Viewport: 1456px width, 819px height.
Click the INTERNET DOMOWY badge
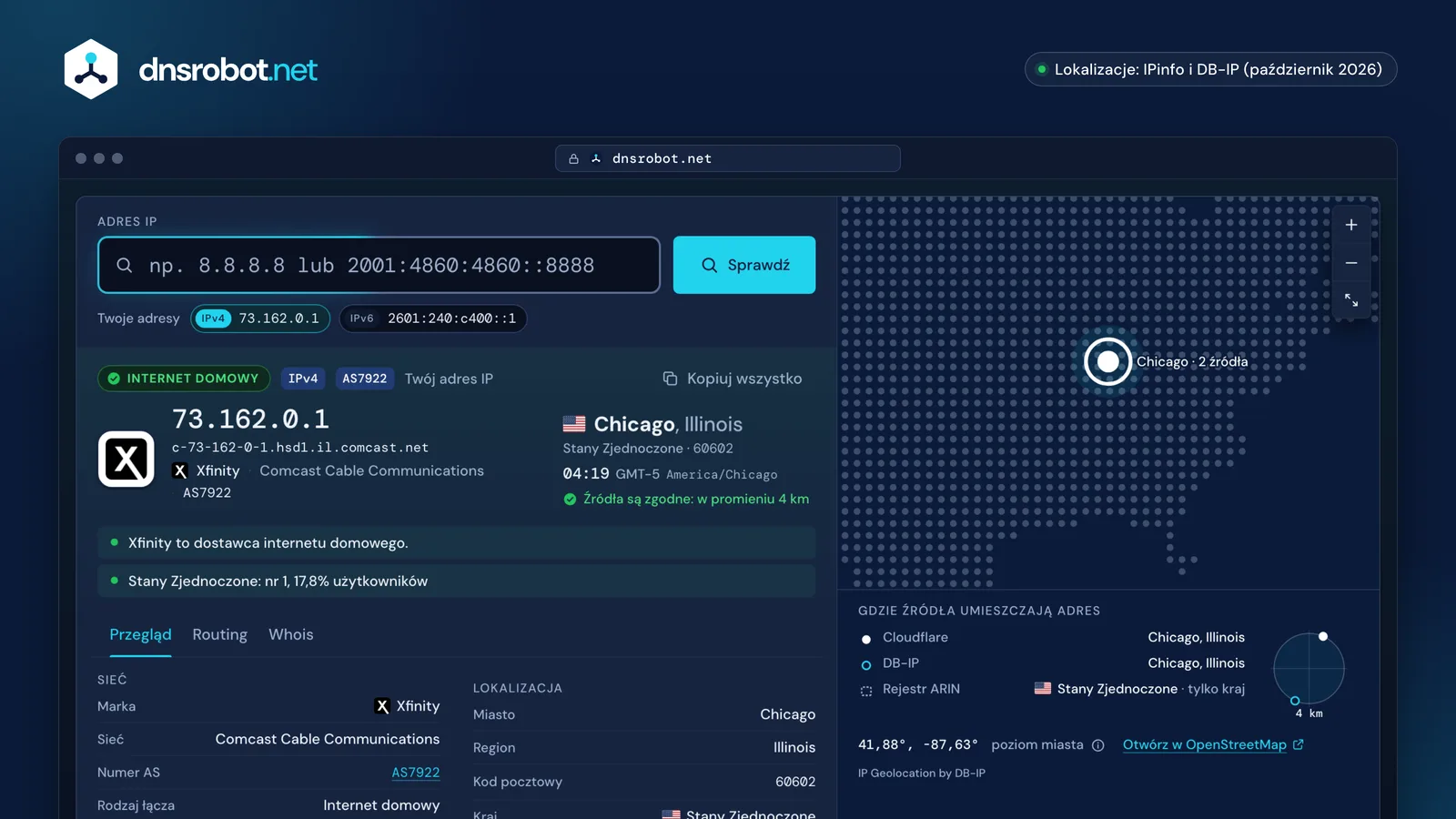point(184,379)
